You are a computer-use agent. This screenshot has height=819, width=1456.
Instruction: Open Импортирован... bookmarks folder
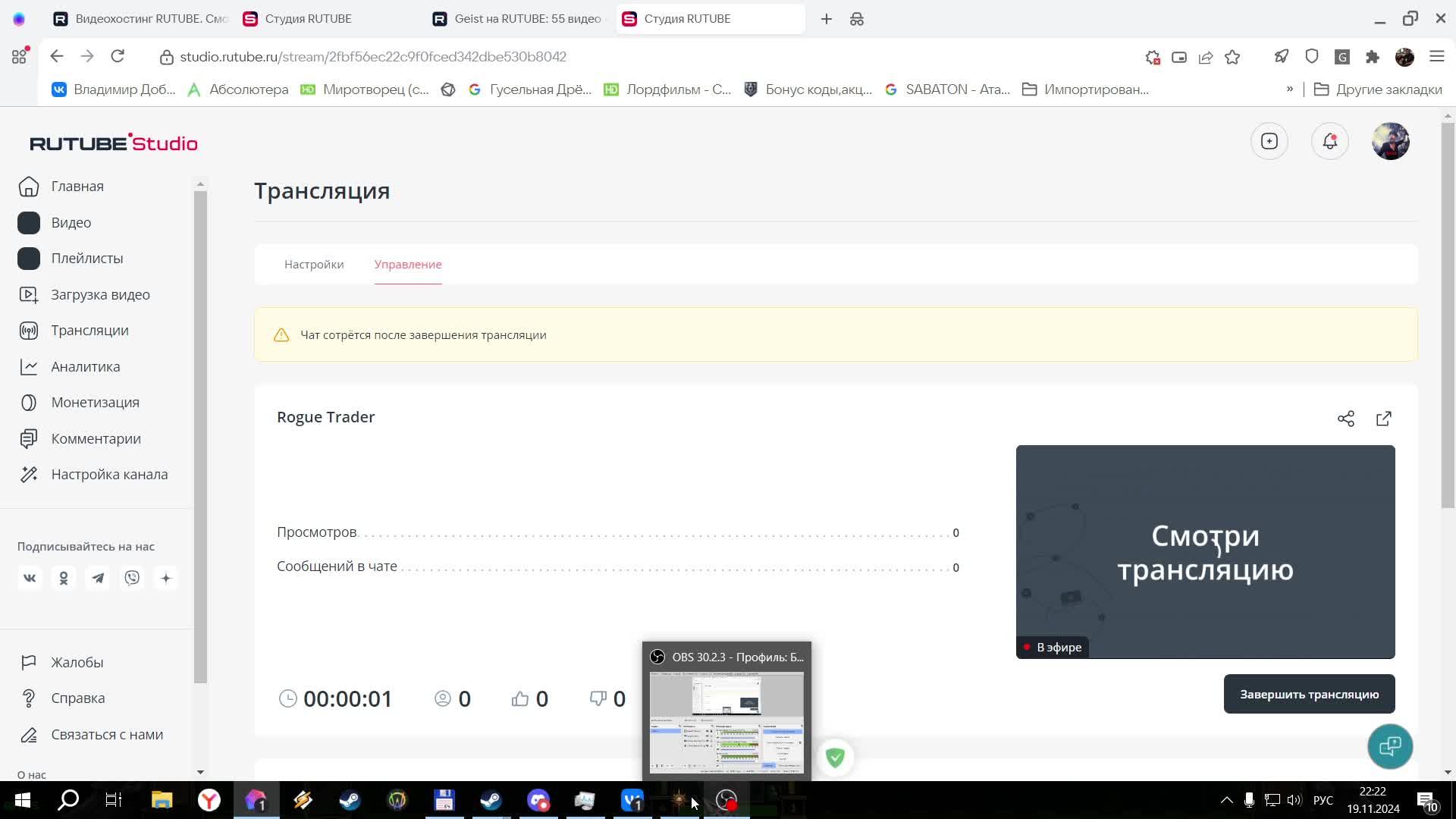[1086, 89]
